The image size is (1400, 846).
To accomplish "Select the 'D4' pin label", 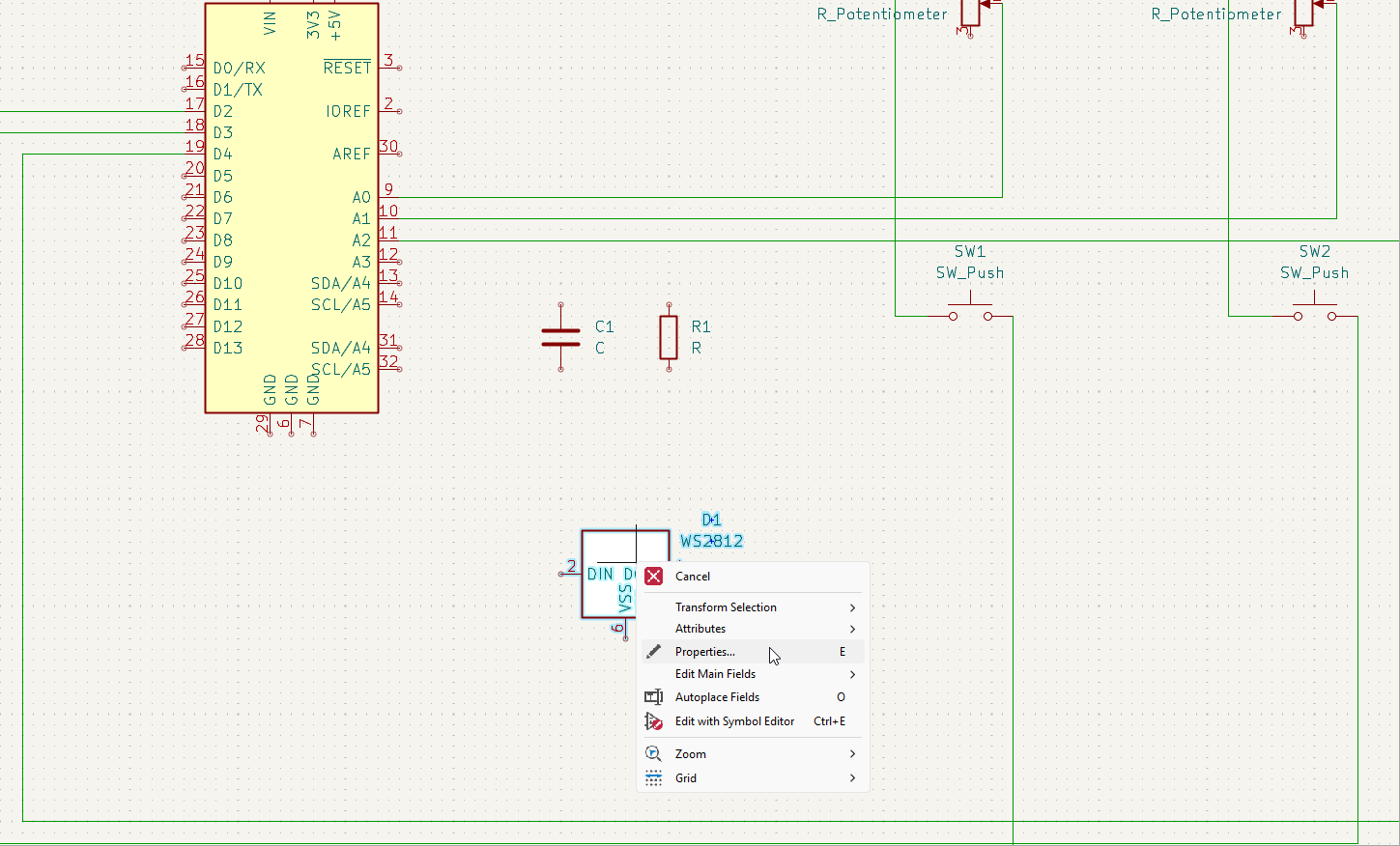I will tap(223, 154).
